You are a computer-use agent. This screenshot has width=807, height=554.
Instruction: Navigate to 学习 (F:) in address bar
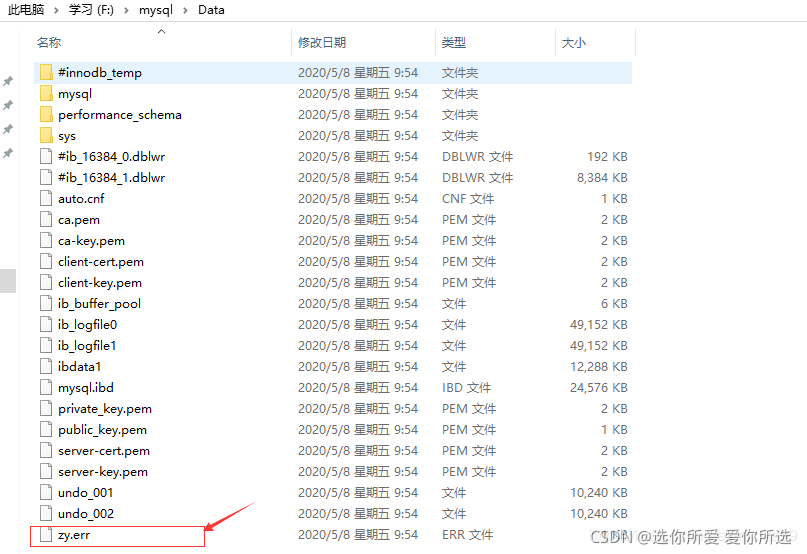(x=91, y=10)
